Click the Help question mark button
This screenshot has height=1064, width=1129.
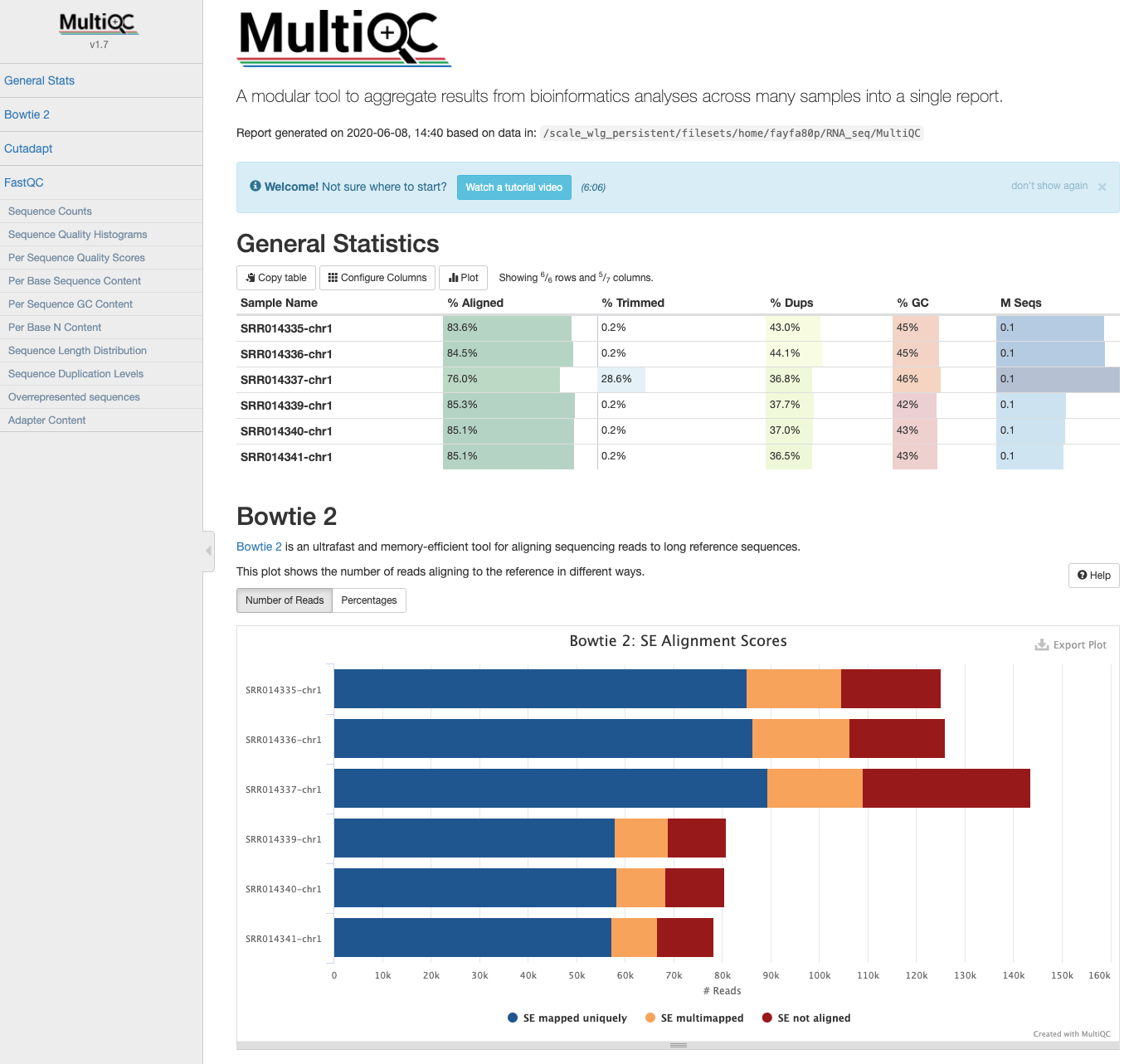(x=1093, y=576)
